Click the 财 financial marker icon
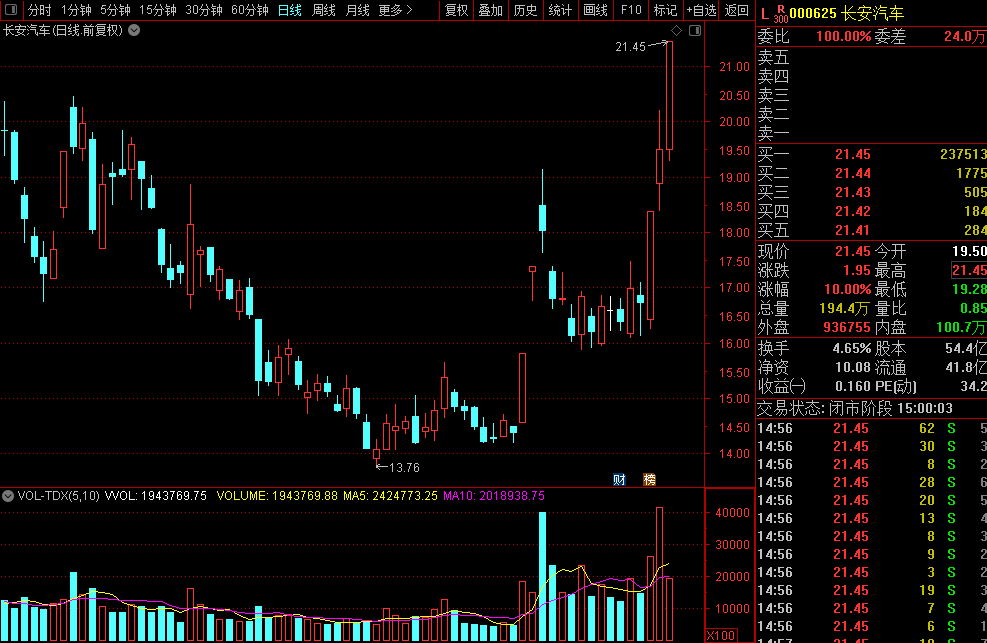Viewport: 987px width, 643px height. pos(620,480)
